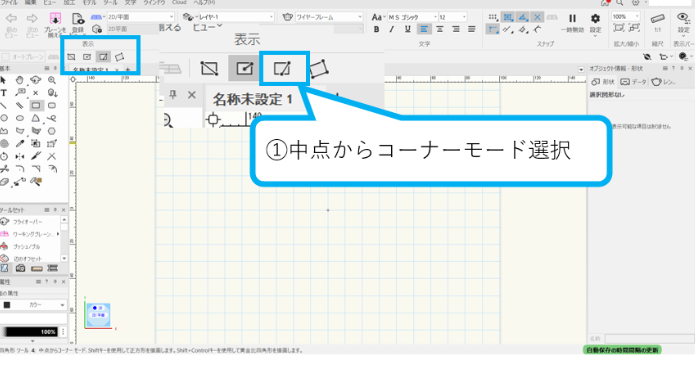The width and height of the screenshot is (698, 365).
Task: Open the document tabs list arrow
Action: point(581,70)
